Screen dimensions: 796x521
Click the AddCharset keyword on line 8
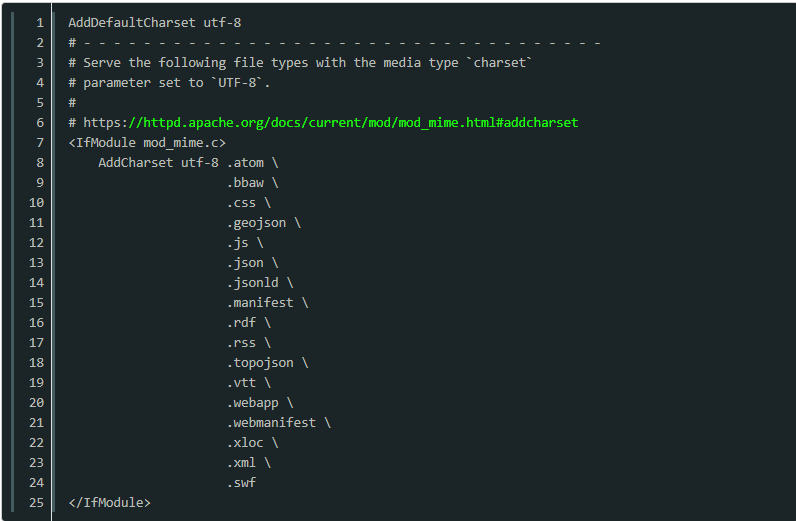(x=135, y=162)
